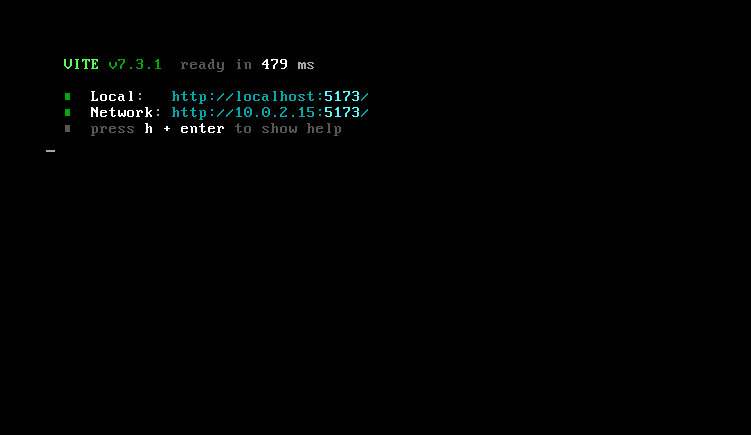Screen dimensions: 751x435
Task: Click the bold 'enter' key text
Action: coord(202,128)
